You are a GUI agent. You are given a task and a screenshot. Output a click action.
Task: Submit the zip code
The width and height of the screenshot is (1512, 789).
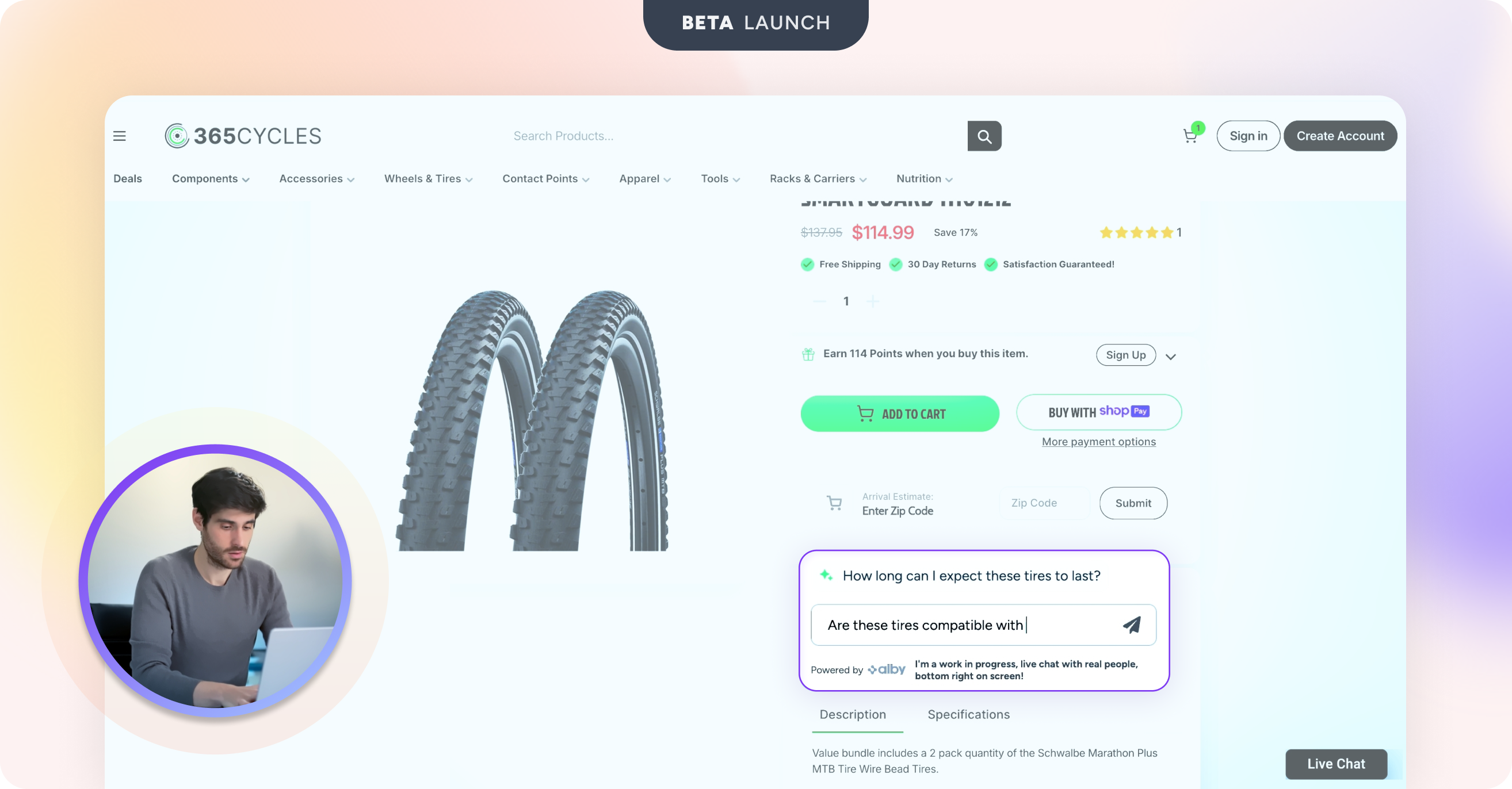pos(1133,503)
